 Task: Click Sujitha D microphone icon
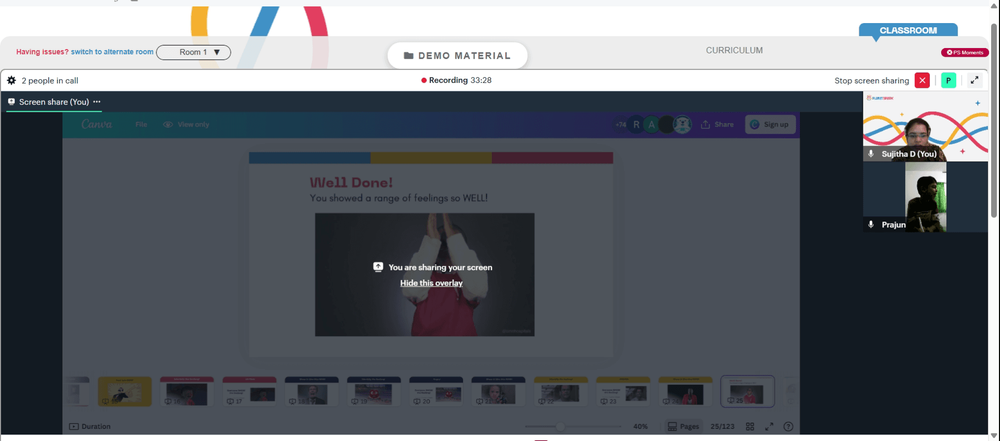pos(871,154)
